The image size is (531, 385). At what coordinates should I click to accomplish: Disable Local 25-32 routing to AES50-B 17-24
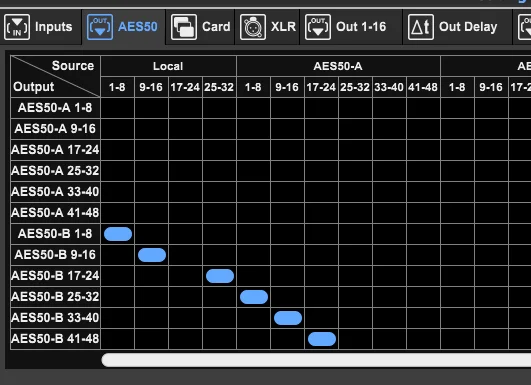coord(220,276)
